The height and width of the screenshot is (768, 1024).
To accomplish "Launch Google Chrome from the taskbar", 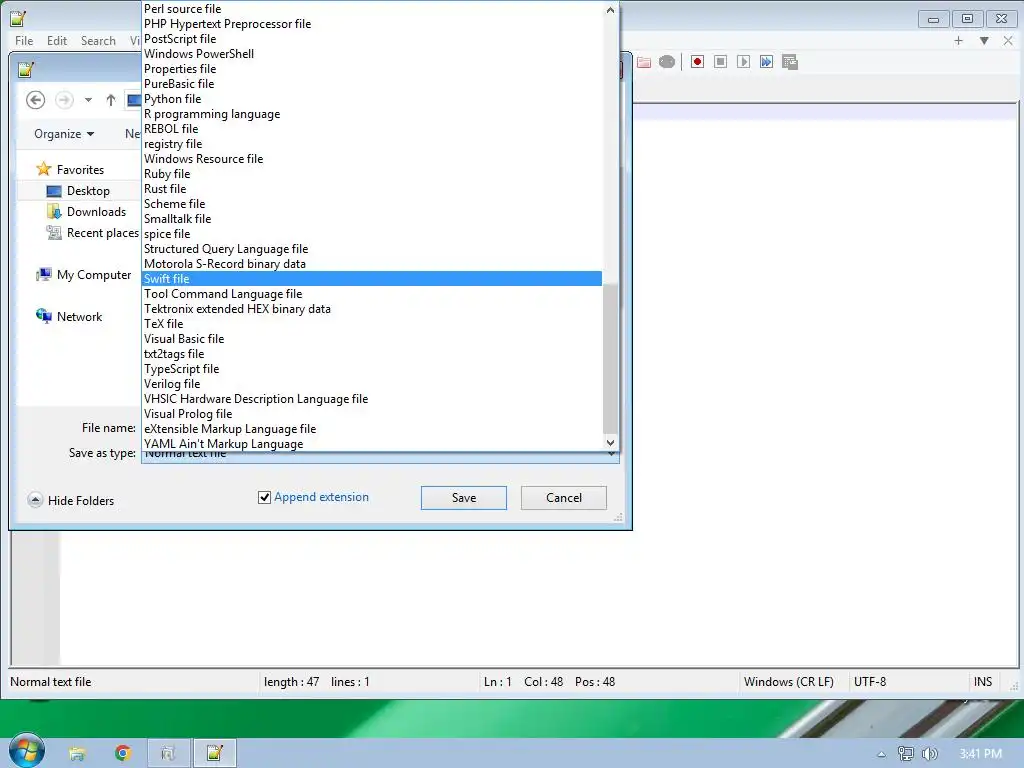I will pos(123,754).
